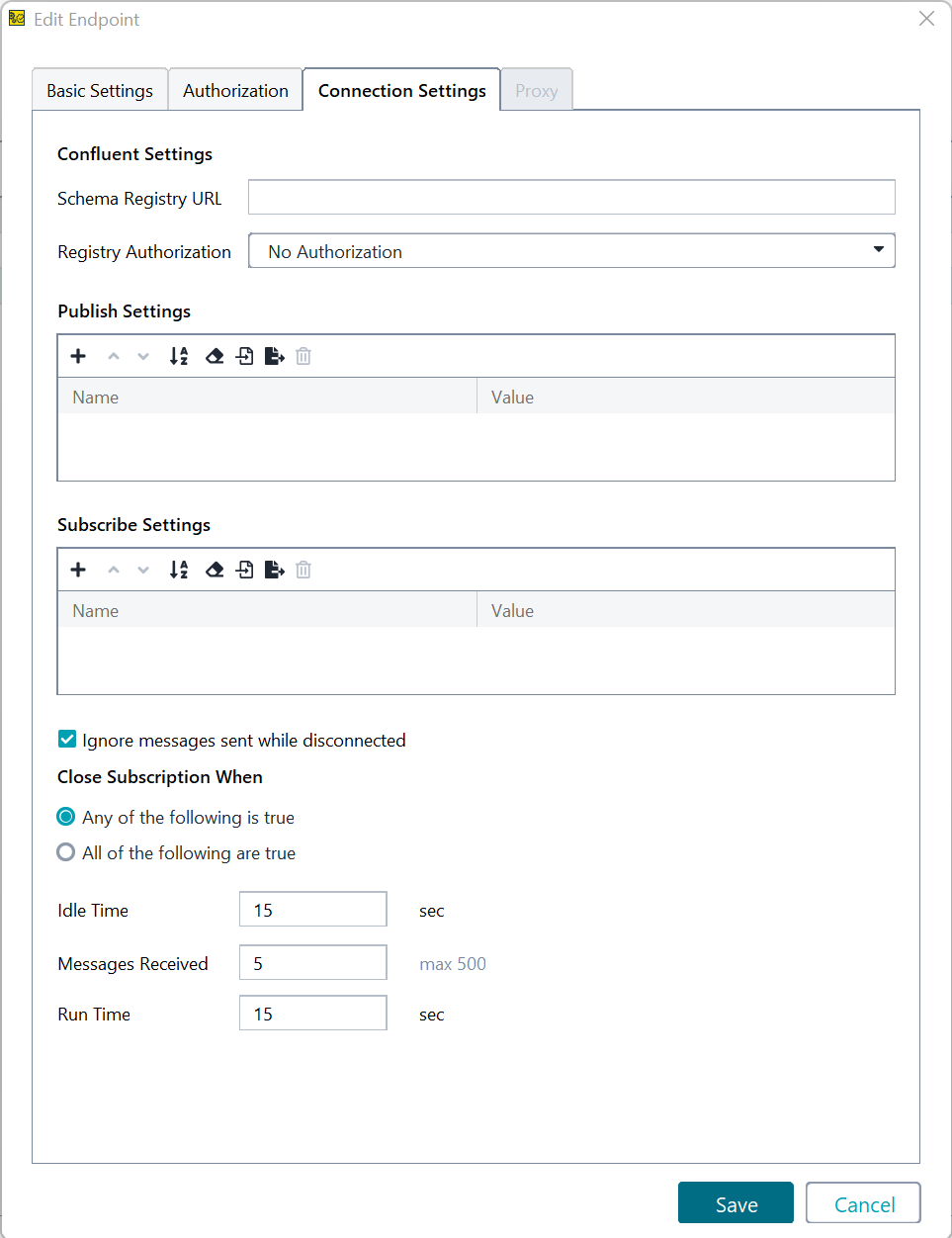Sort Subscribe Settings entries alphabetically
The width and height of the screenshot is (952, 1238).
coord(179,570)
